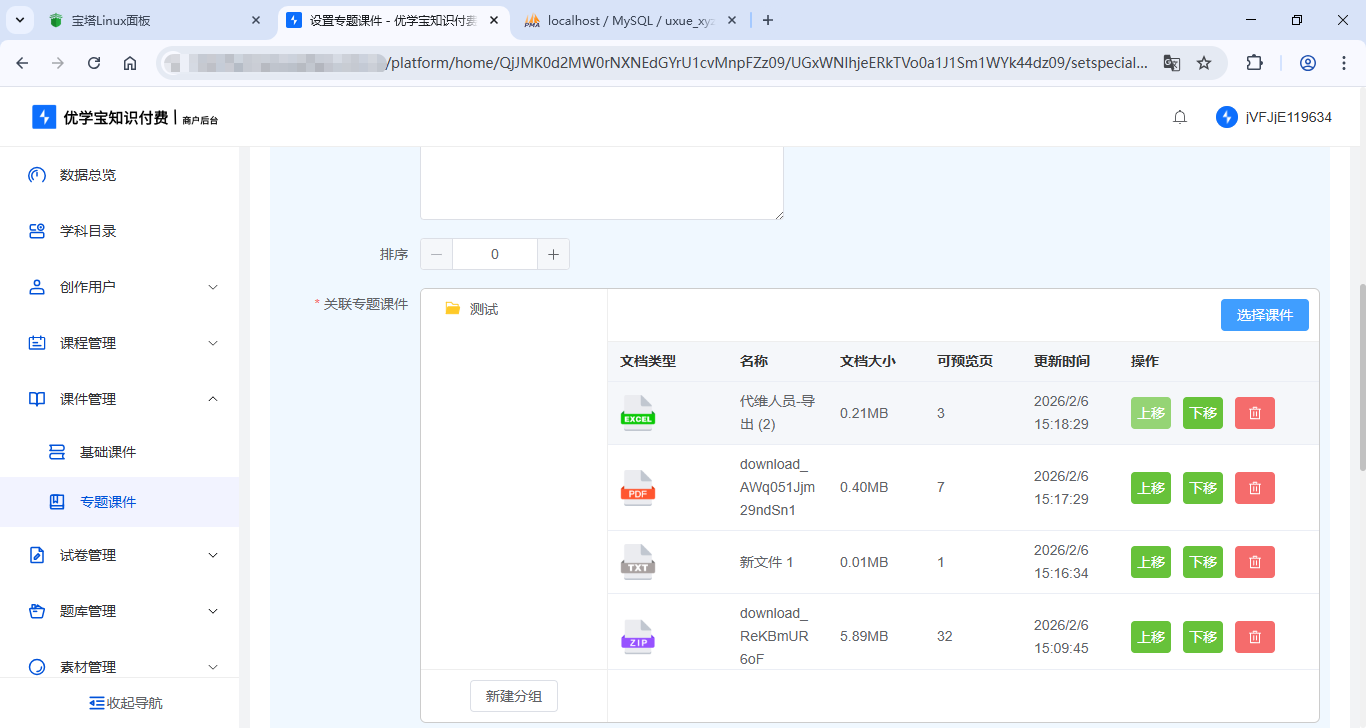Image resolution: width=1366 pixels, height=728 pixels.
Task: Increase the 排序 value with plus button
Action: [553, 254]
